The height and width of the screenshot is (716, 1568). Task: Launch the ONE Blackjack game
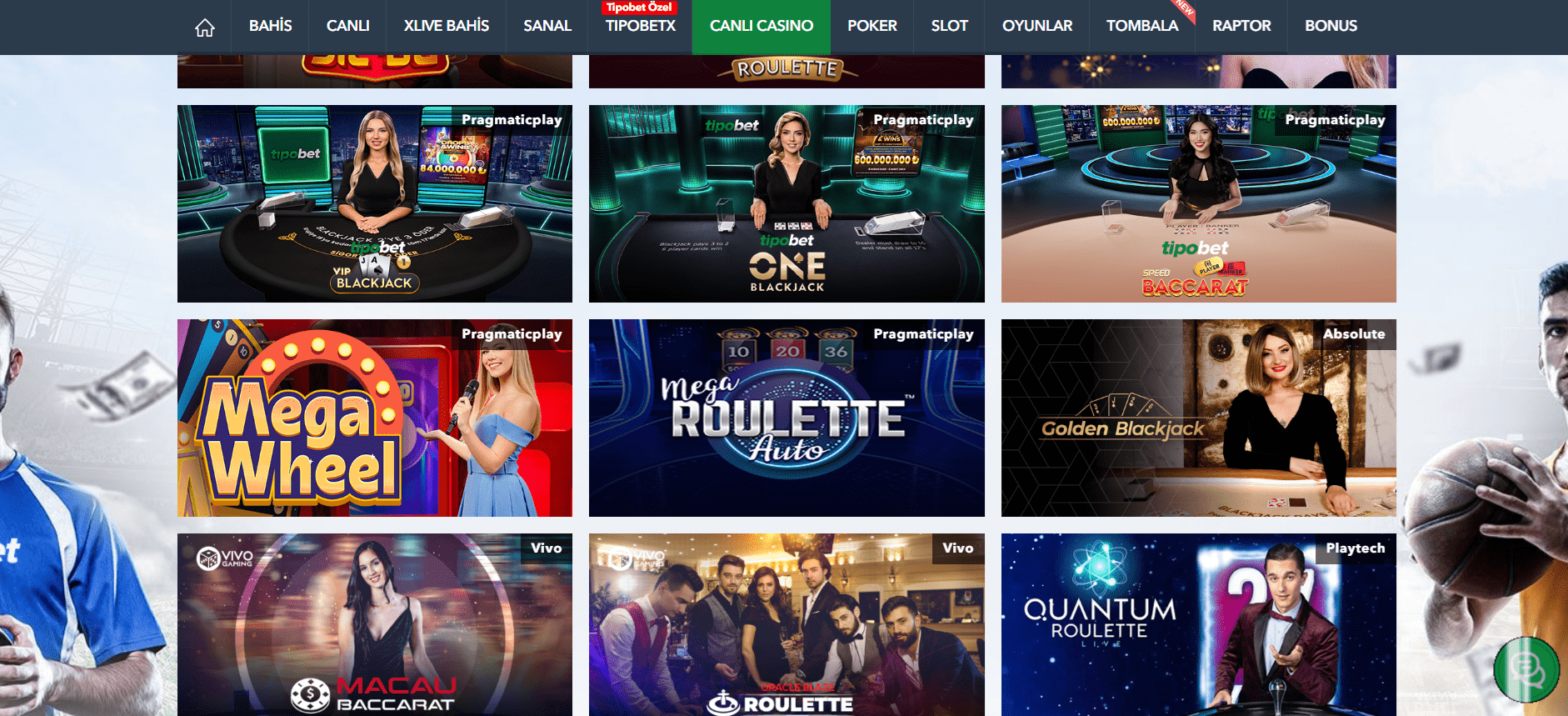point(786,203)
